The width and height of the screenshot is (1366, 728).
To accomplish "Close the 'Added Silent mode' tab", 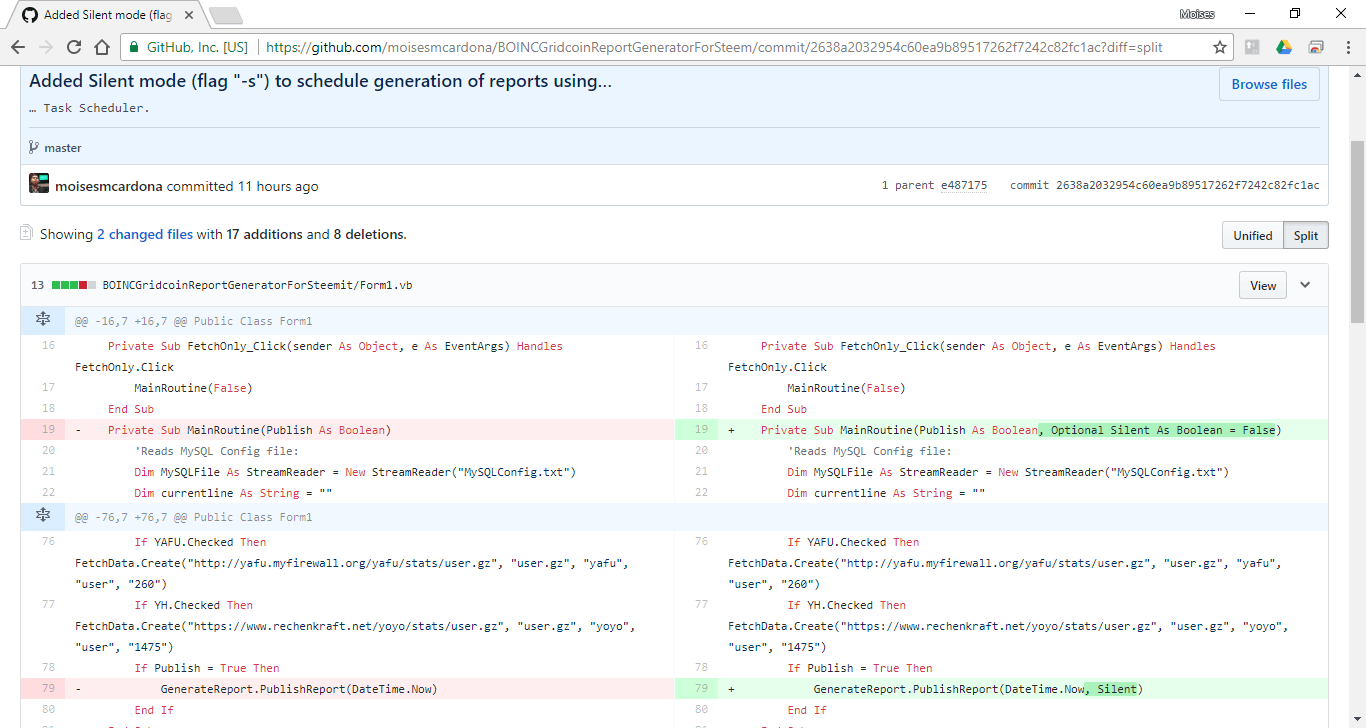I will pos(189,16).
